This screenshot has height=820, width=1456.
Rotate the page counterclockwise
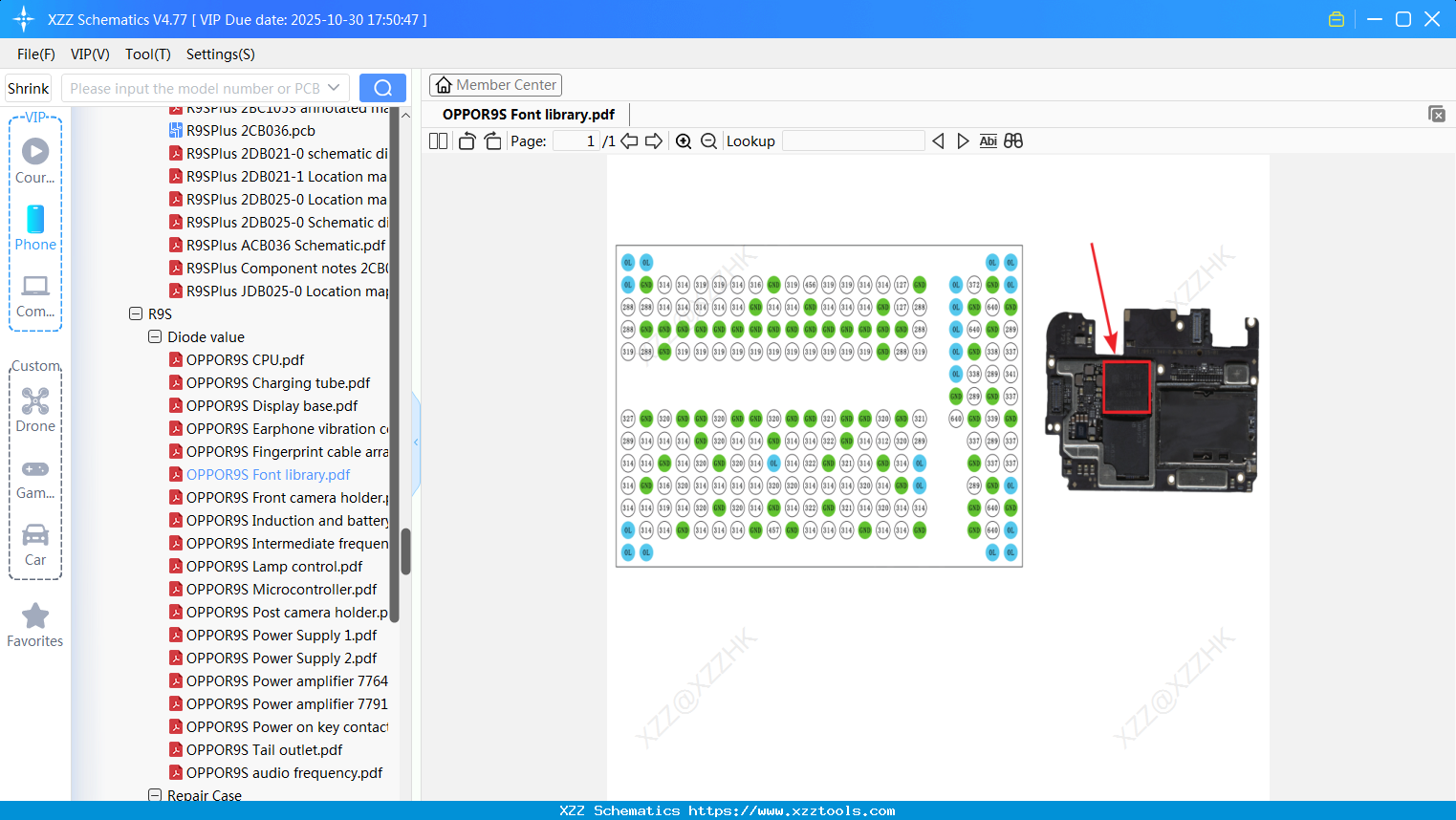pyautogui.click(x=467, y=141)
